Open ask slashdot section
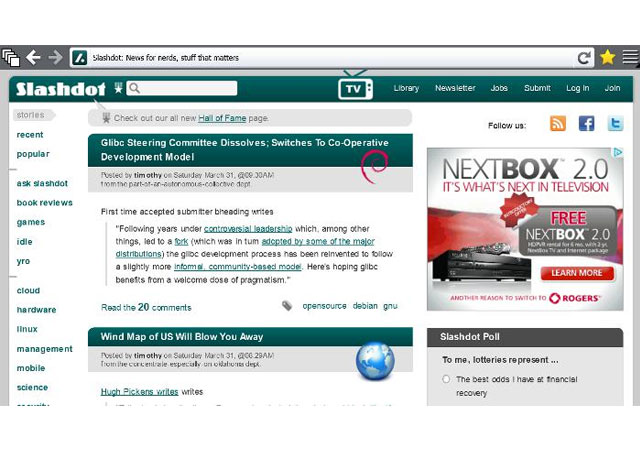Screen dimensions: 640x450 pos(42,183)
